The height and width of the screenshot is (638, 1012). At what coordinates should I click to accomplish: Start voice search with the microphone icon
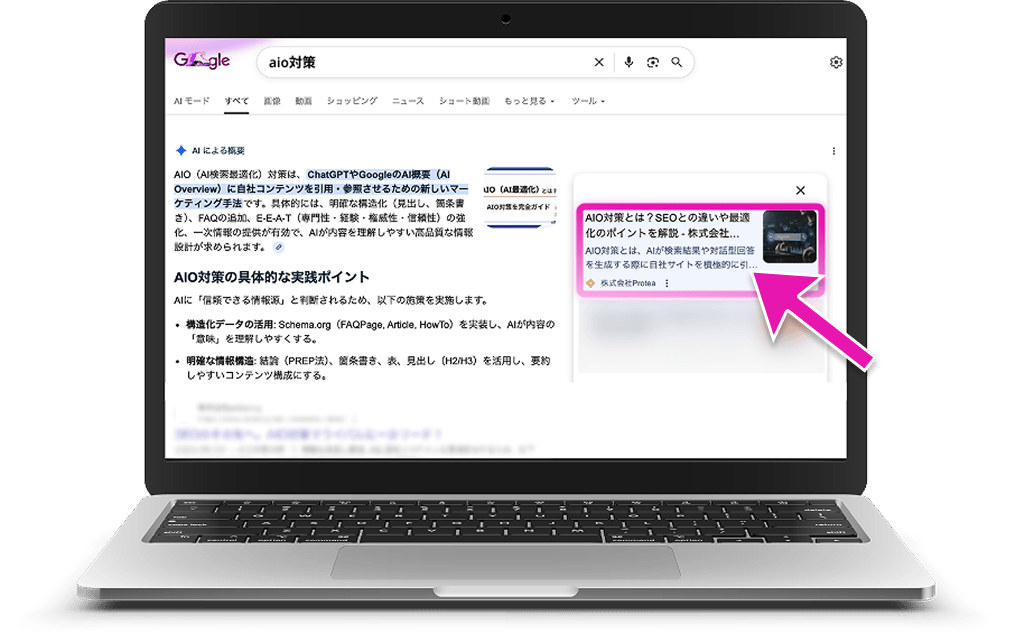pos(628,62)
